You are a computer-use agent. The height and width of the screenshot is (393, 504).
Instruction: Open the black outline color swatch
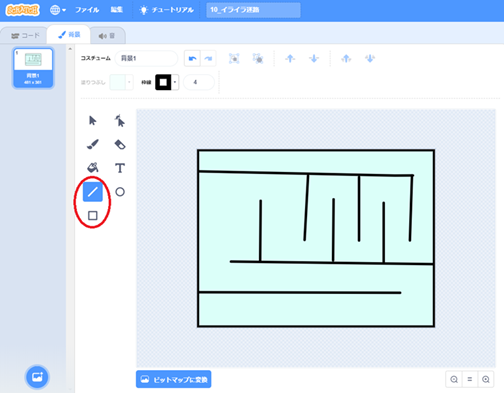pos(163,82)
